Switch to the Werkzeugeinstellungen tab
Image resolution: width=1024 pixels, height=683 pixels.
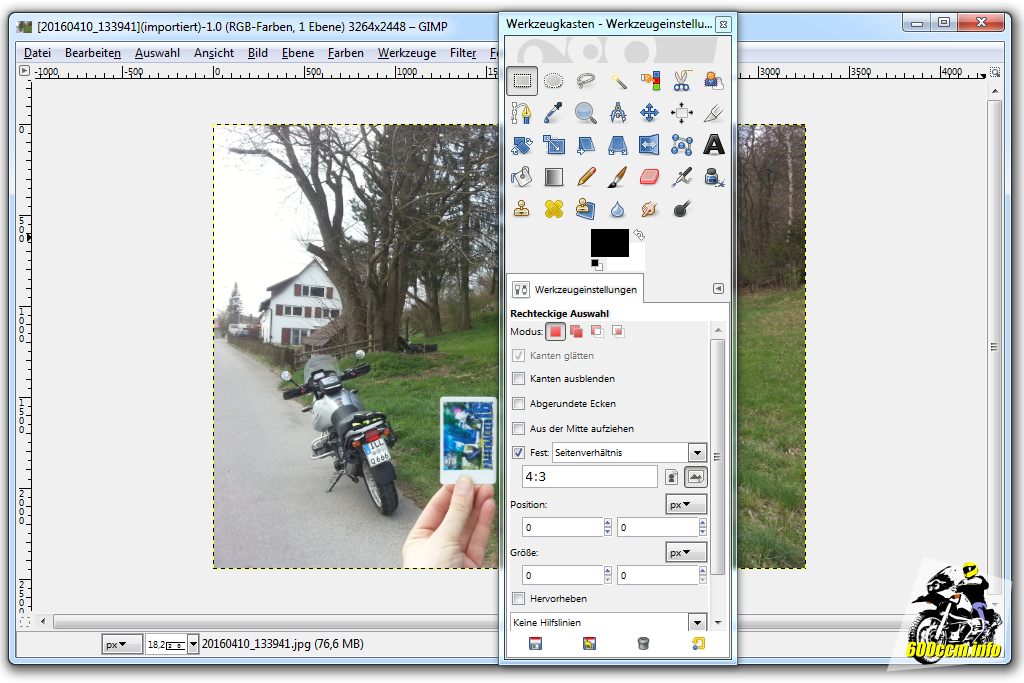click(575, 289)
